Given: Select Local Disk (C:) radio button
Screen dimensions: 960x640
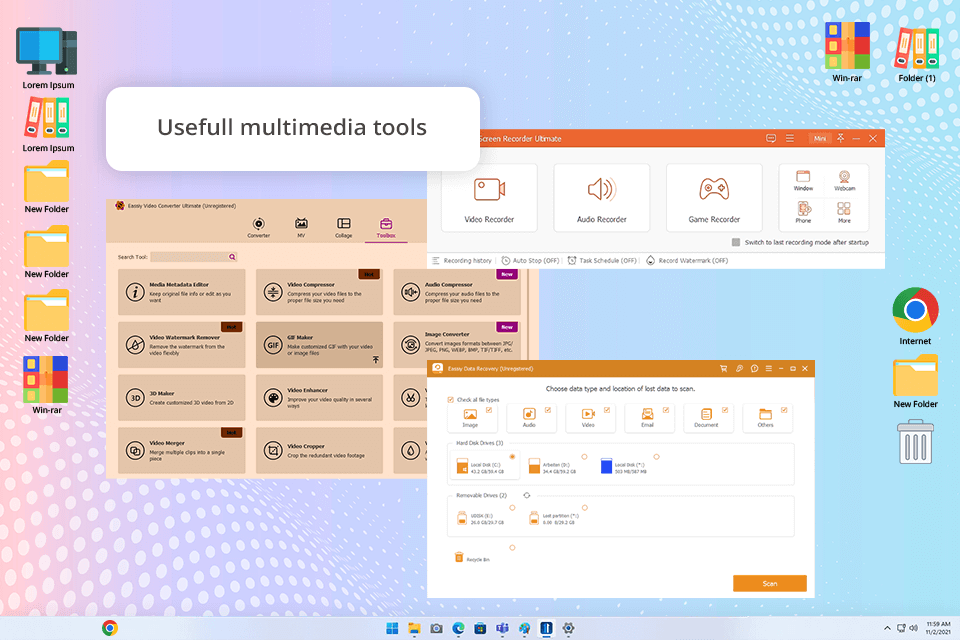Looking at the screenshot, I should (x=512, y=457).
